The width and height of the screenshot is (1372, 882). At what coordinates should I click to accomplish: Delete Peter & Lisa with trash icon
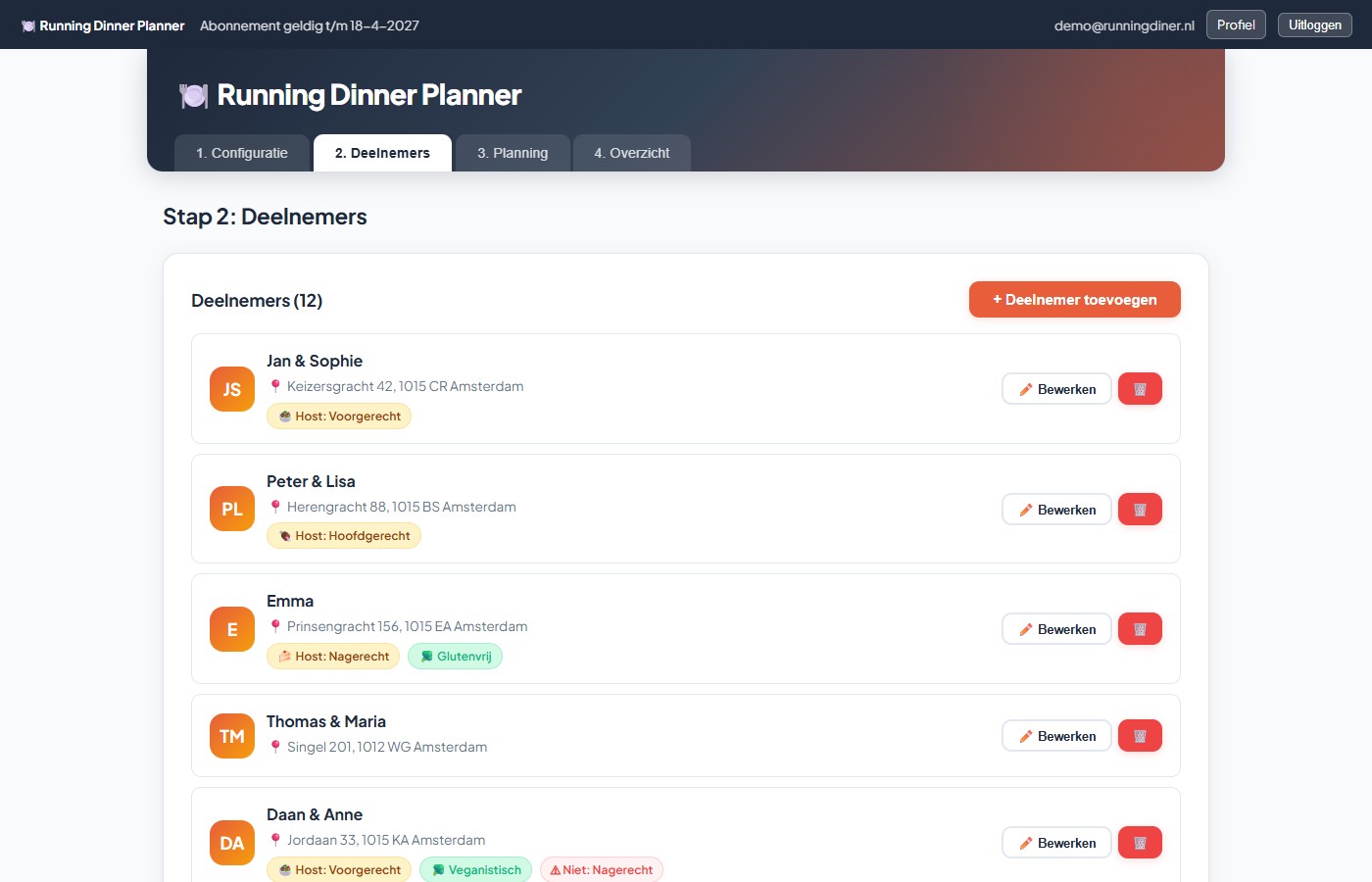coord(1140,510)
